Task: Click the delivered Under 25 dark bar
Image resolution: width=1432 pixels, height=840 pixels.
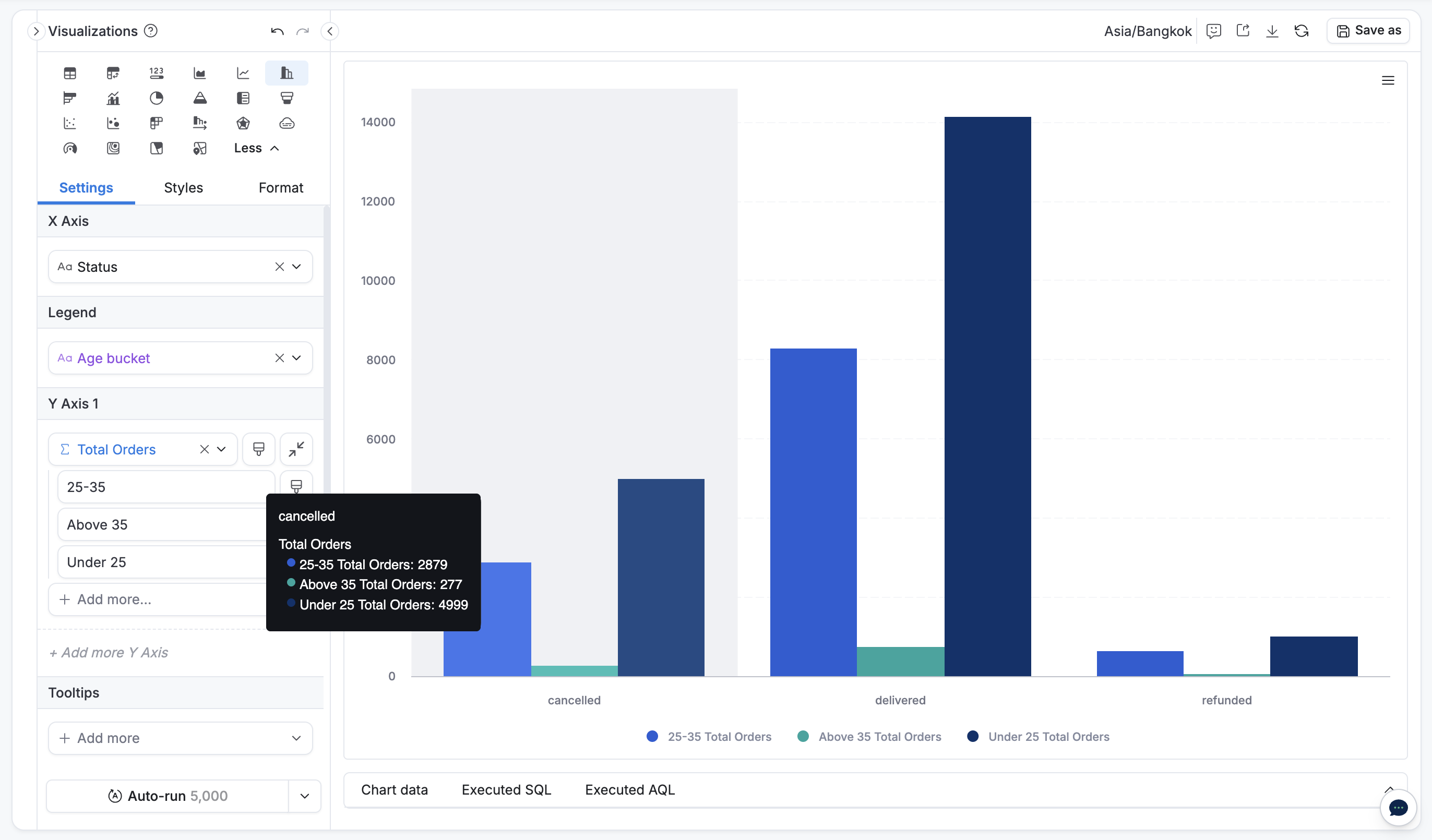Action: pos(987,398)
